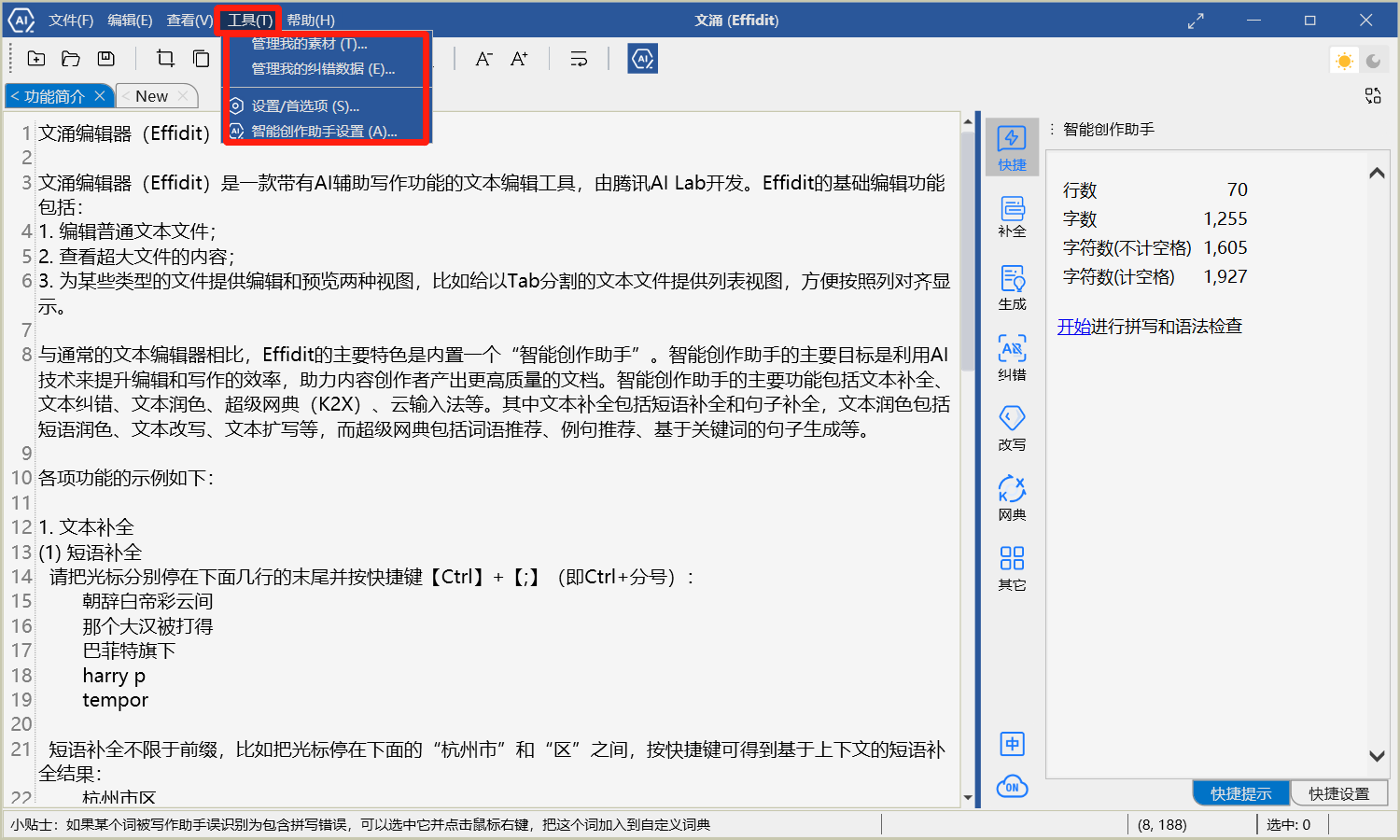The width and height of the screenshot is (1400, 840).
Task: Click the 小贴士 tip in the status bar
Action: click(x=360, y=825)
